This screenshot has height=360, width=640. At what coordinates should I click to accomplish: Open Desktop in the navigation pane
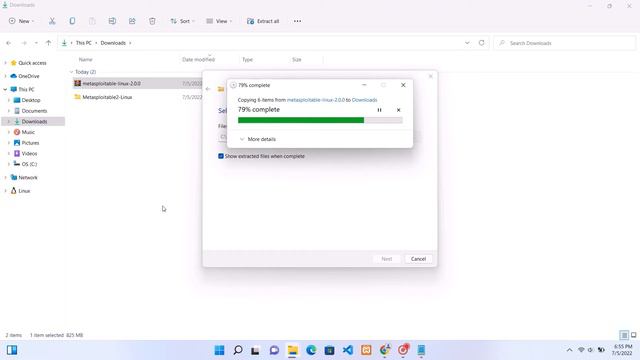[31, 100]
